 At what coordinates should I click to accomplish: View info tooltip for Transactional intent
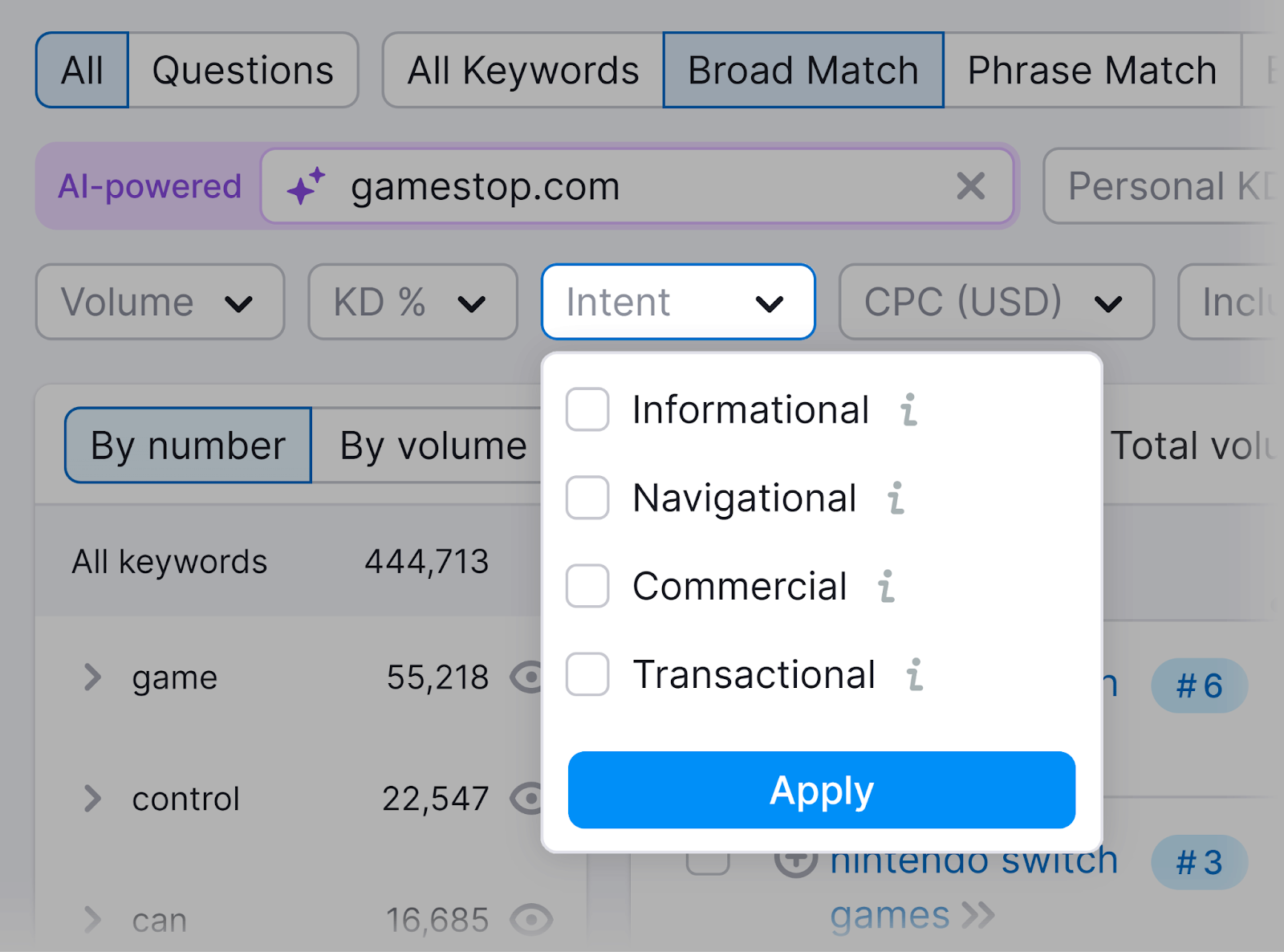[915, 675]
